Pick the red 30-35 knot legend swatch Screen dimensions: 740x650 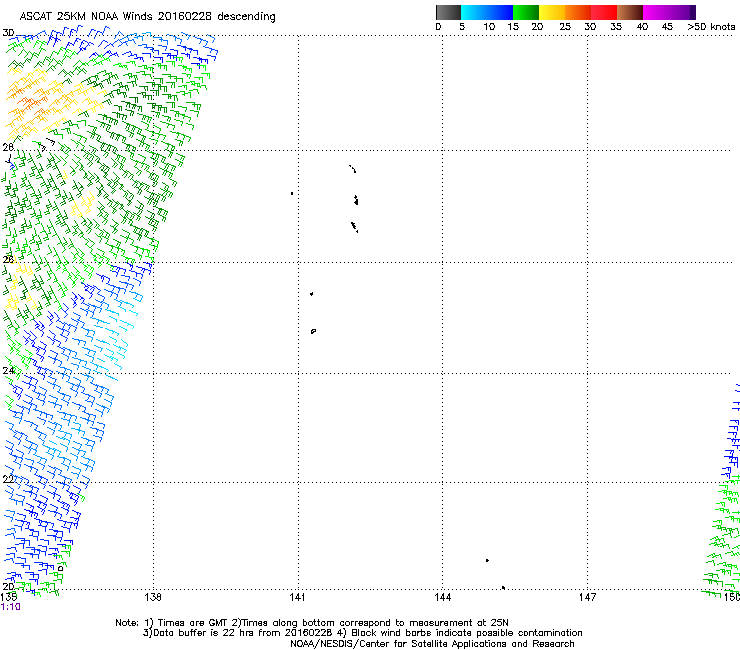[x=604, y=12]
